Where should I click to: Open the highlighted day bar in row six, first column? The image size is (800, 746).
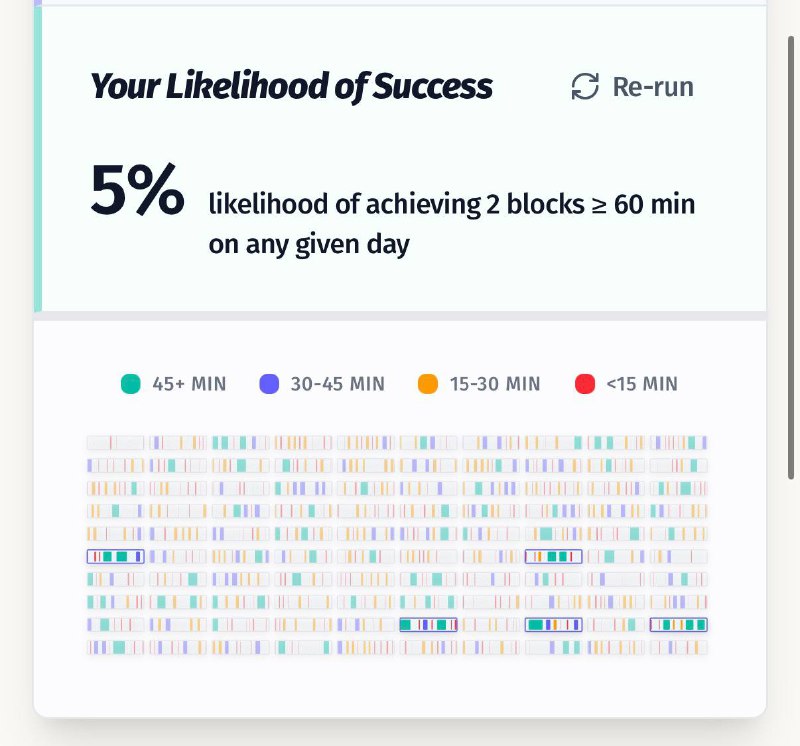tap(116, 556)
